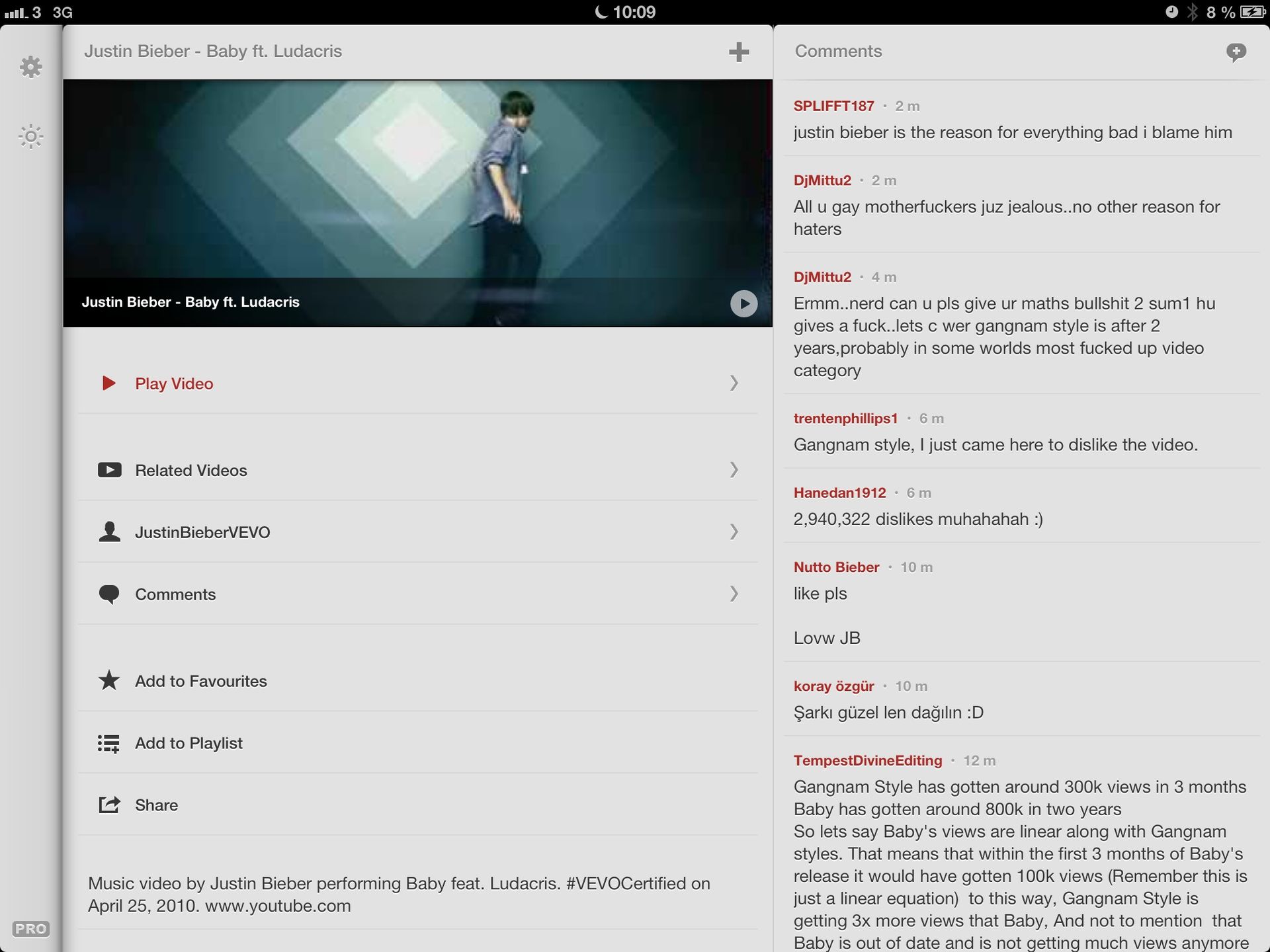Open the Comments menu entry
Viewport: 1270px width, 952px height.
click(x=418, y=594)
